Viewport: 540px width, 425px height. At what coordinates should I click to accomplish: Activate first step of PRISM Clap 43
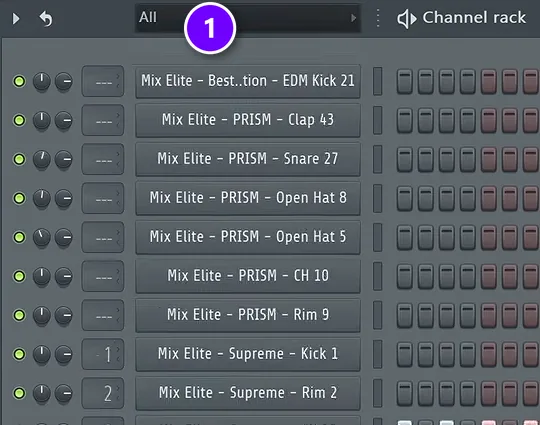tap(405, 121)
